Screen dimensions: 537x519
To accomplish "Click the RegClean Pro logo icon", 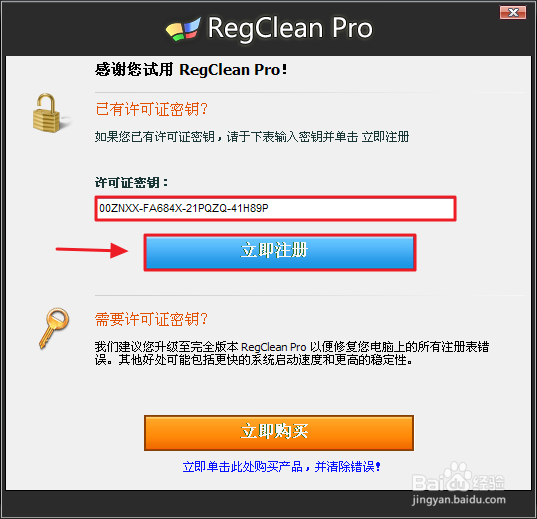I will [183, 29].
